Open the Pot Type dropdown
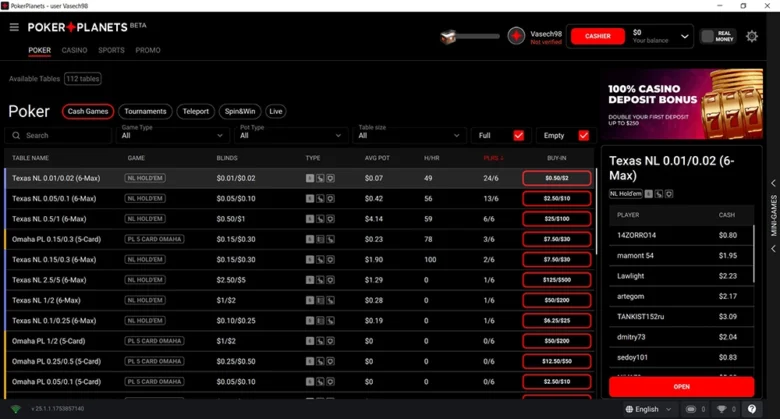 [291, 135]
